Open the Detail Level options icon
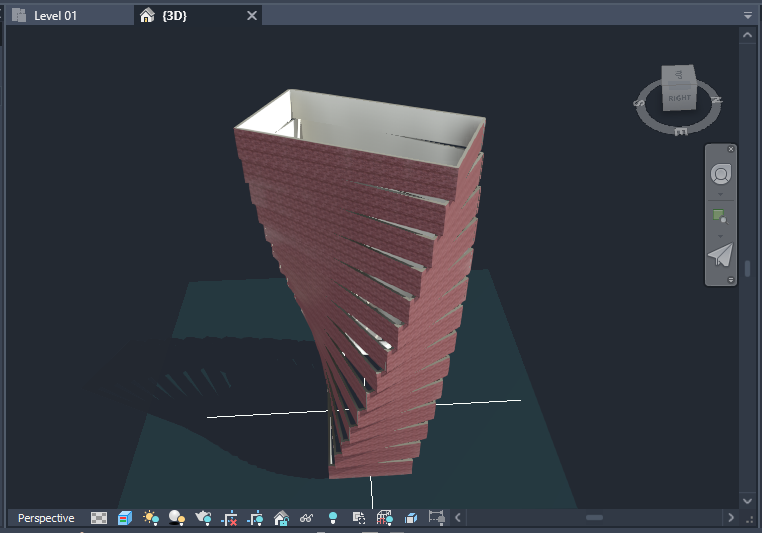Screen dimensions: 762x533 pyautogui.click(x=99, y=518)
